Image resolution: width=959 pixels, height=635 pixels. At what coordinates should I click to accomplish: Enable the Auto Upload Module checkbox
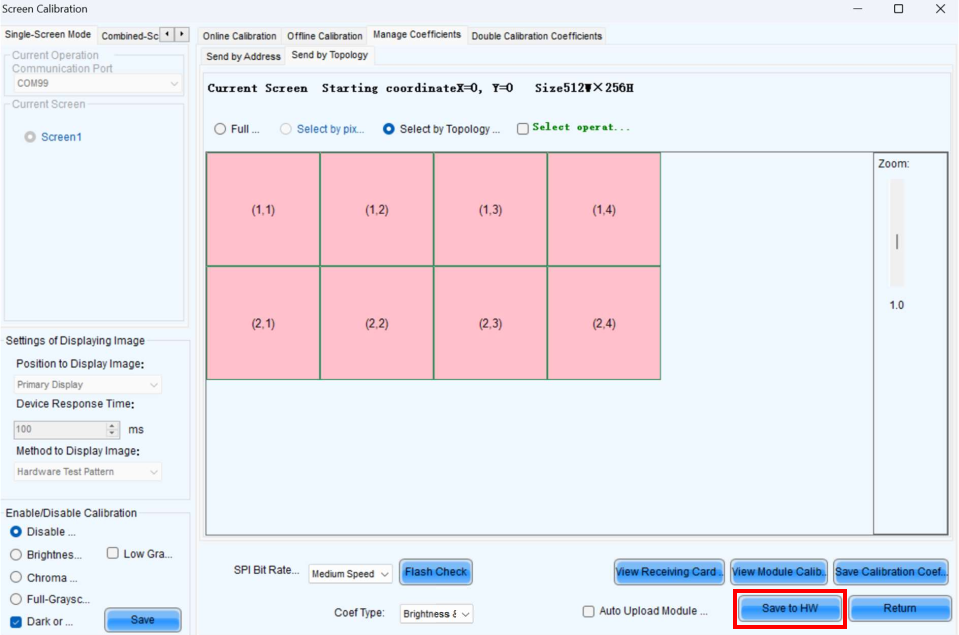pos(589,611)
